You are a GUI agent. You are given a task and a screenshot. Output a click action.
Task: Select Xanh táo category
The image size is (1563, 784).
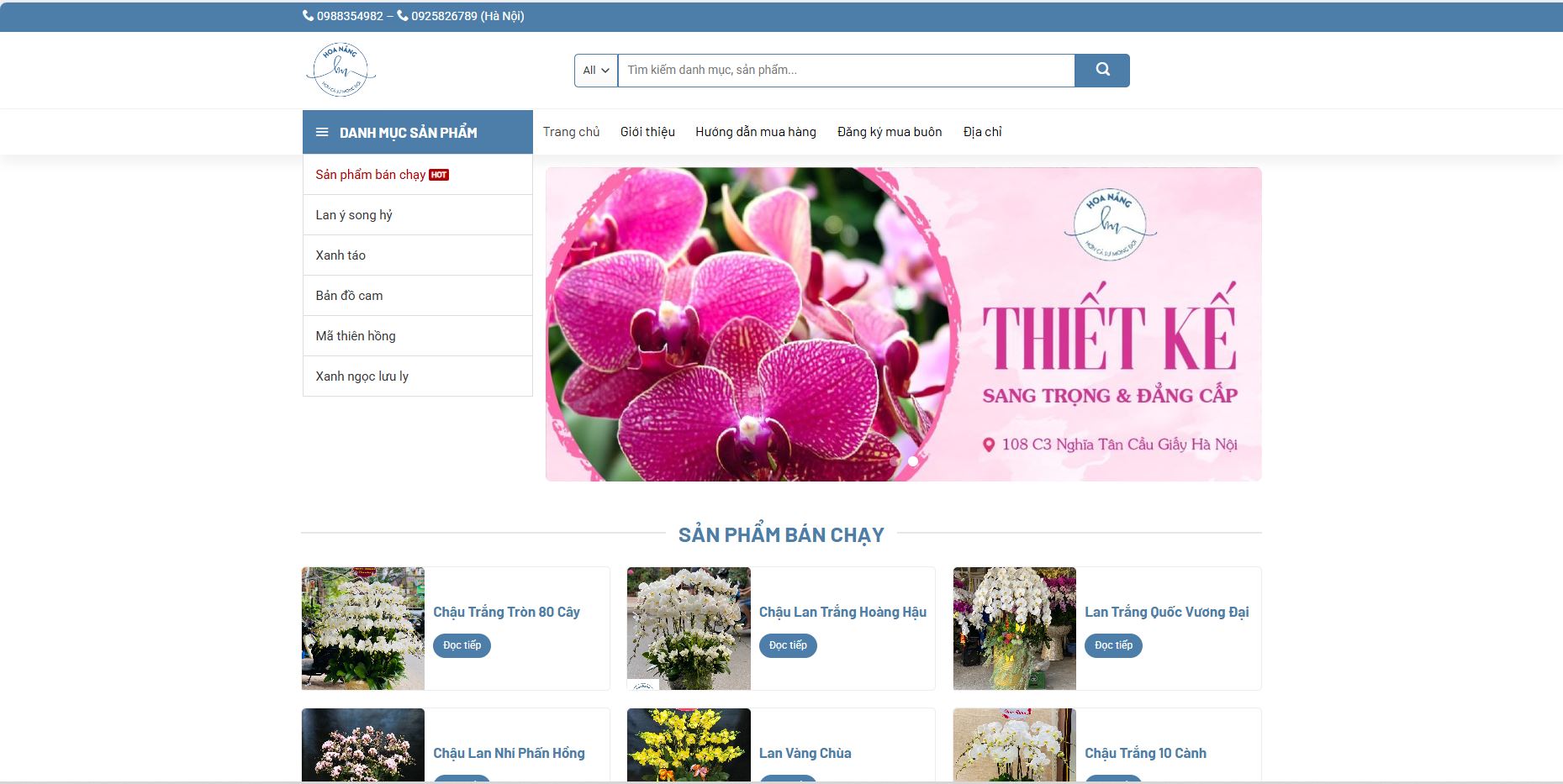click(418, 255)
